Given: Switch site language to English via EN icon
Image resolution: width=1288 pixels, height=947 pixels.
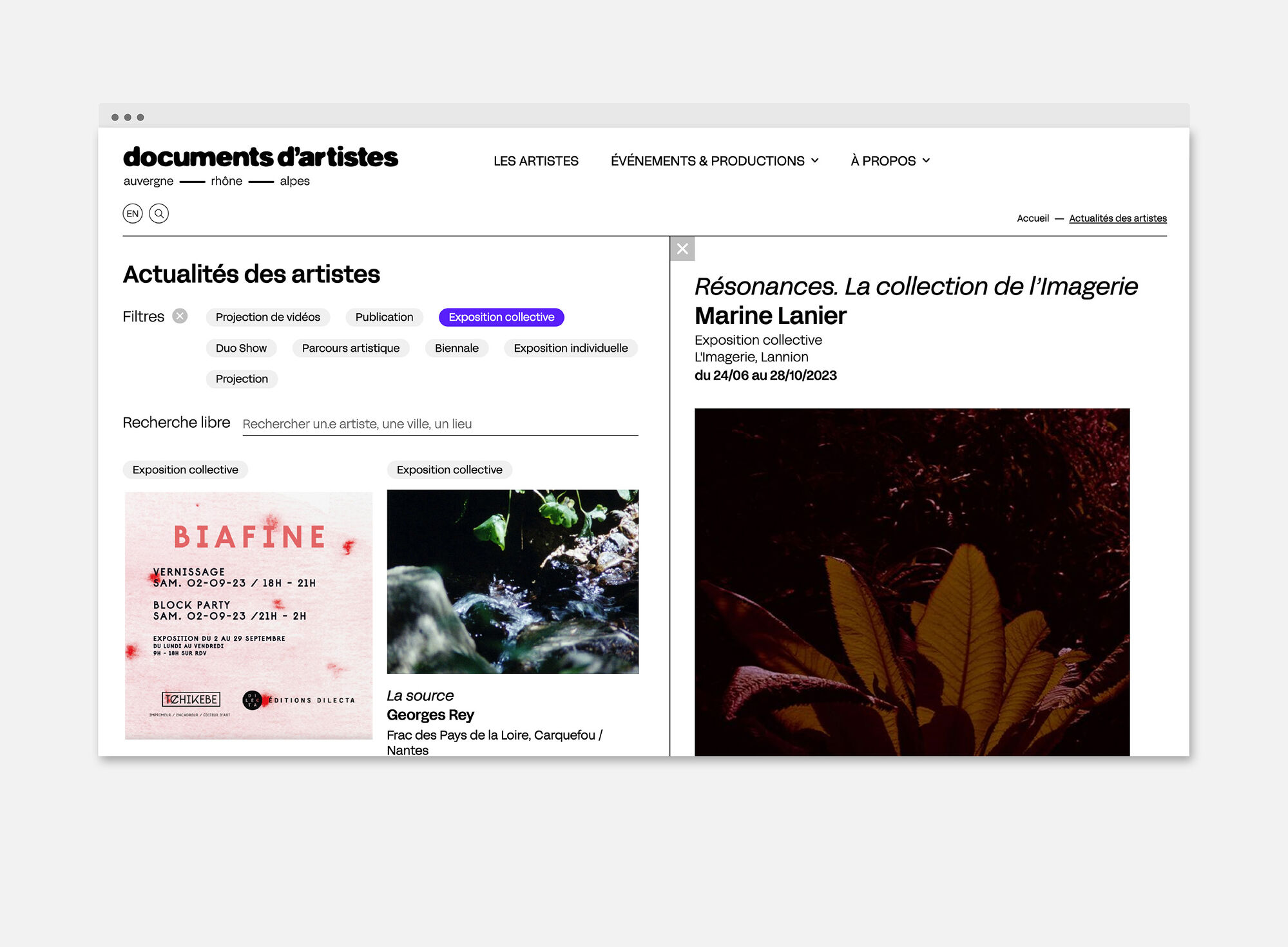Looking at the screenshot, I should pos(132,213).
